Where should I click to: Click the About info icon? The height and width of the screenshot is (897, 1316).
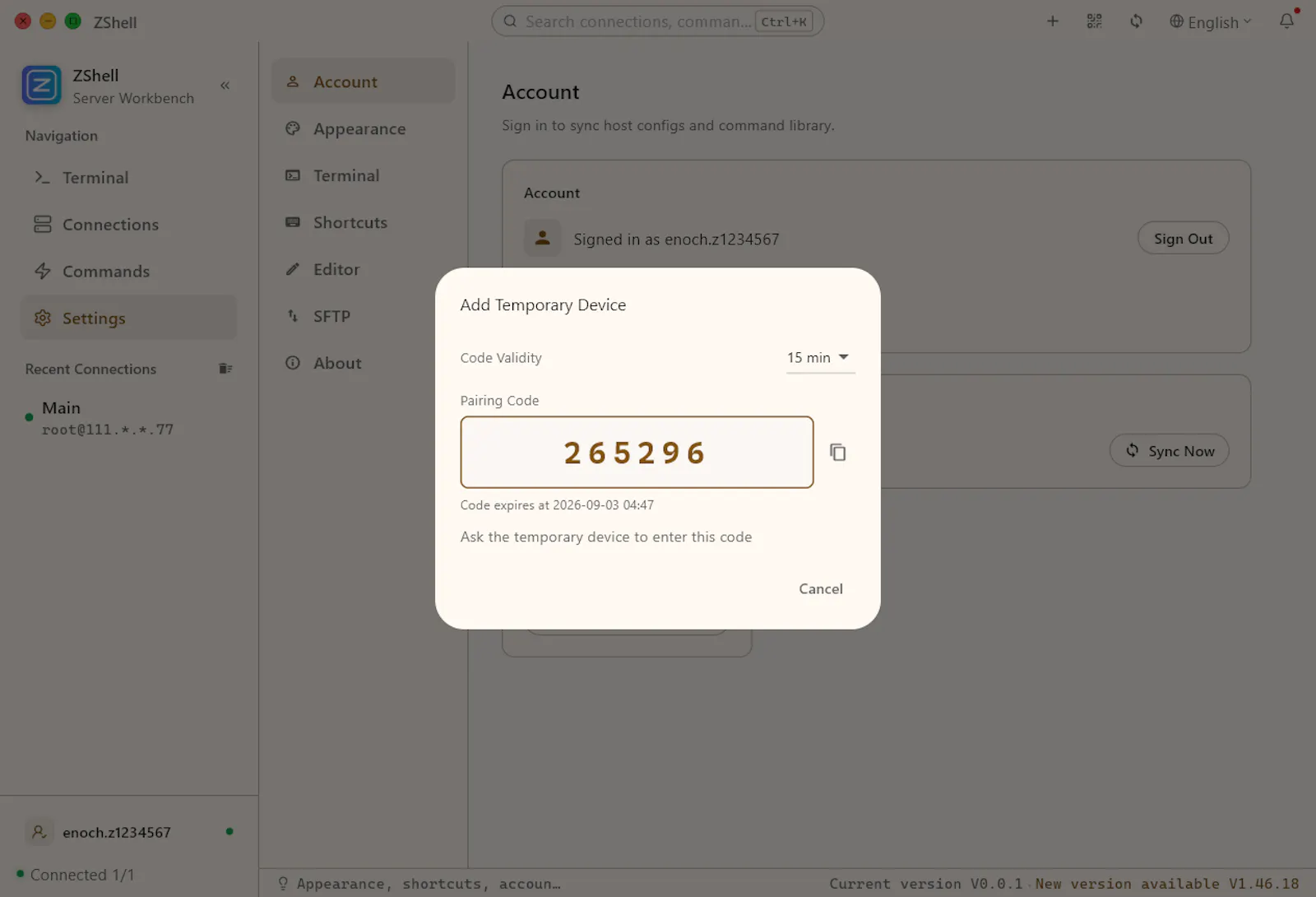293,363
